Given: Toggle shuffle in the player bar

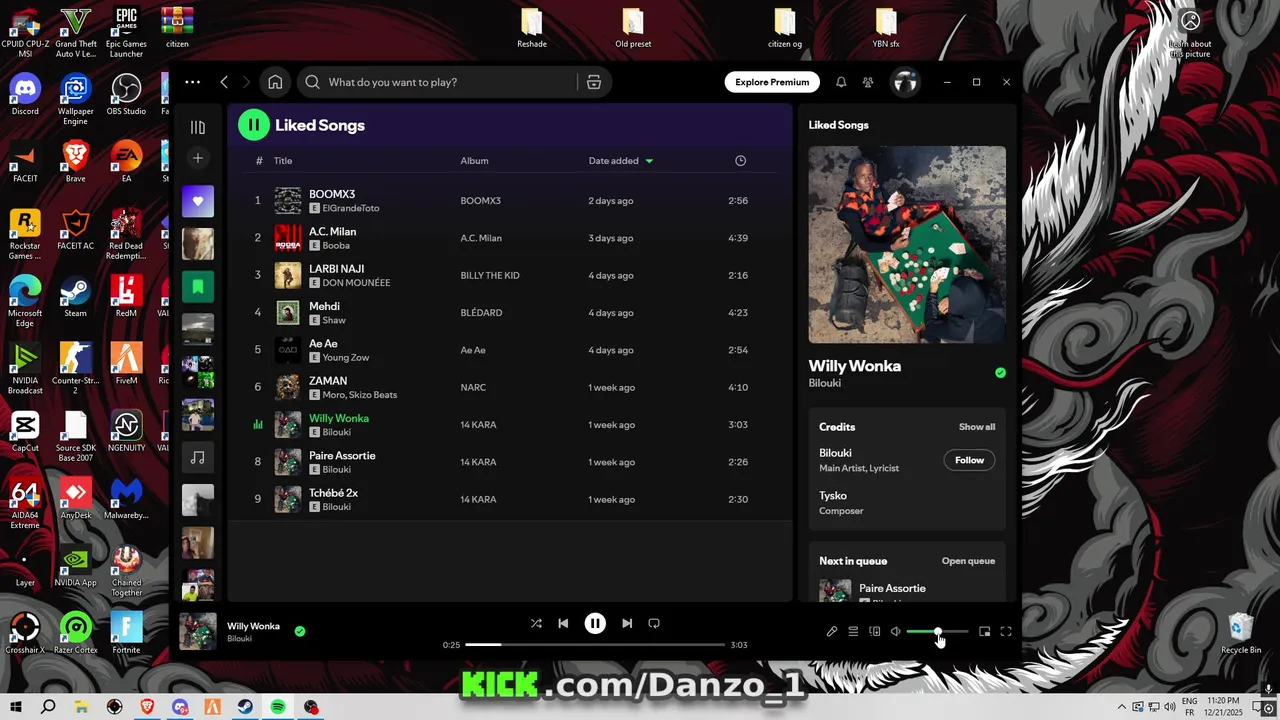Looking at the screenshot, I should [x=536, y=623].
